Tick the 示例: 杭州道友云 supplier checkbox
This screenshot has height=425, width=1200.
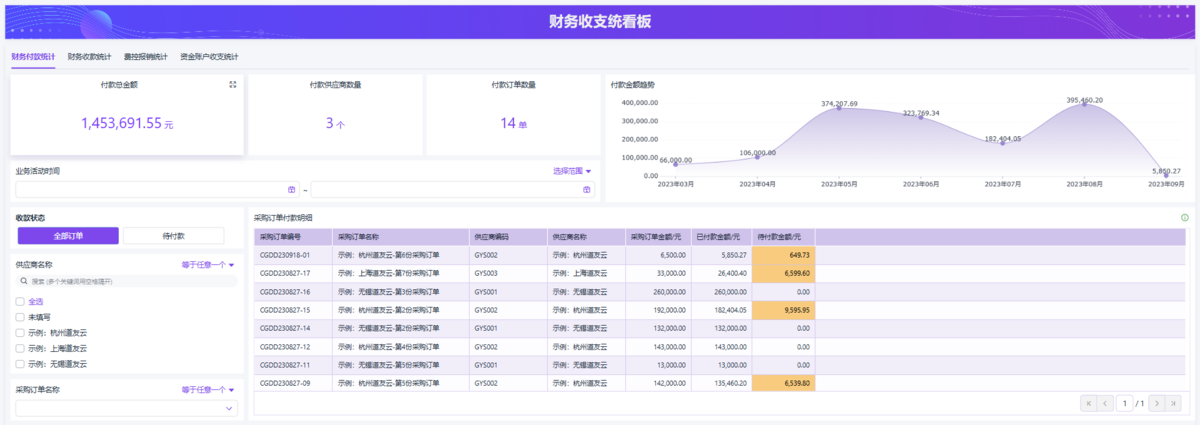[20, 333]
